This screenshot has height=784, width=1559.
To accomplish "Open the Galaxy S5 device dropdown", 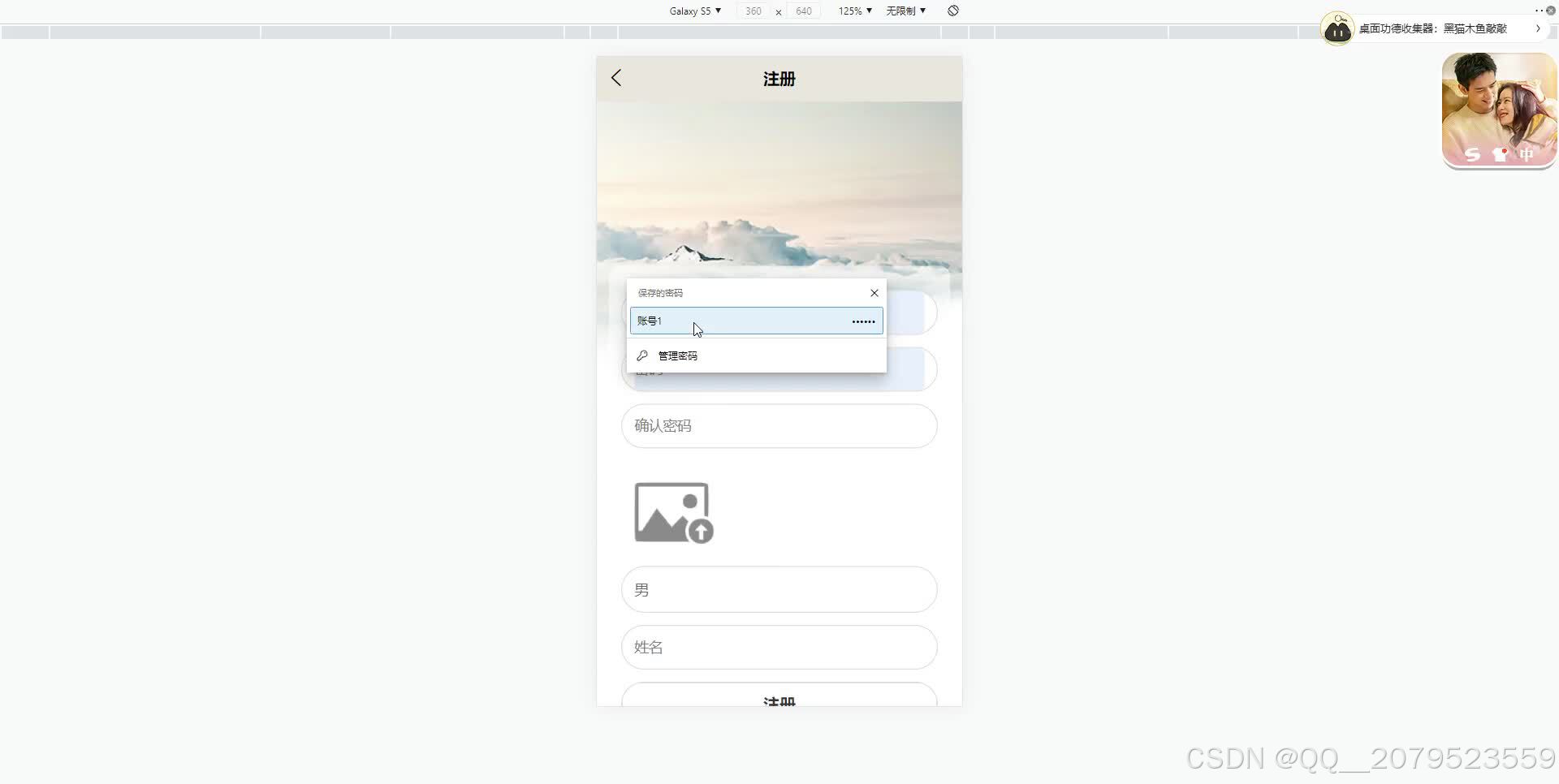I will 695,11.
